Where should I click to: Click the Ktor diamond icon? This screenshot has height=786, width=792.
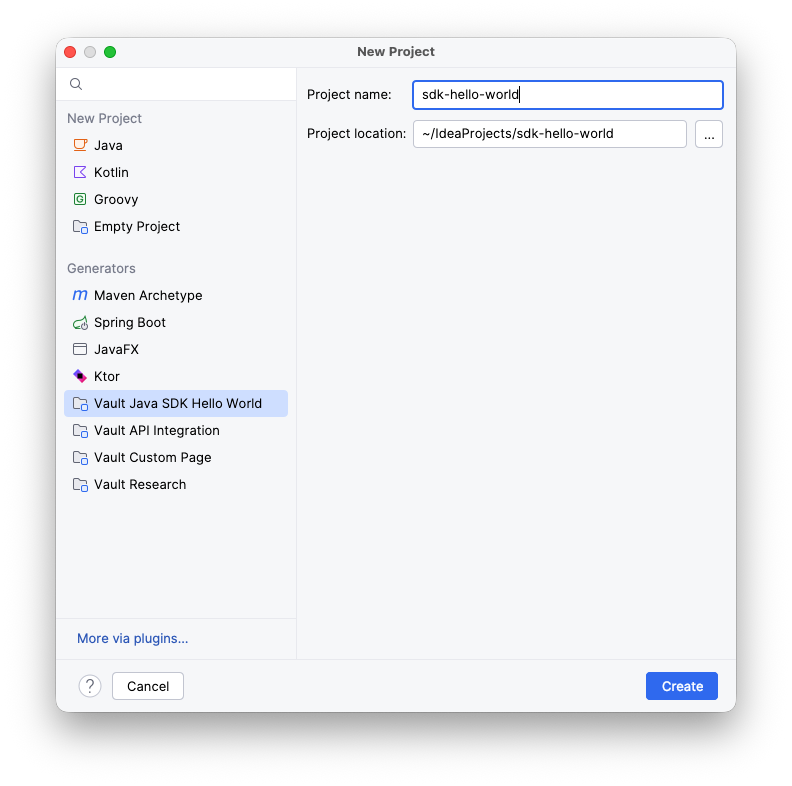pyautogui.click(x=80, y=376)
